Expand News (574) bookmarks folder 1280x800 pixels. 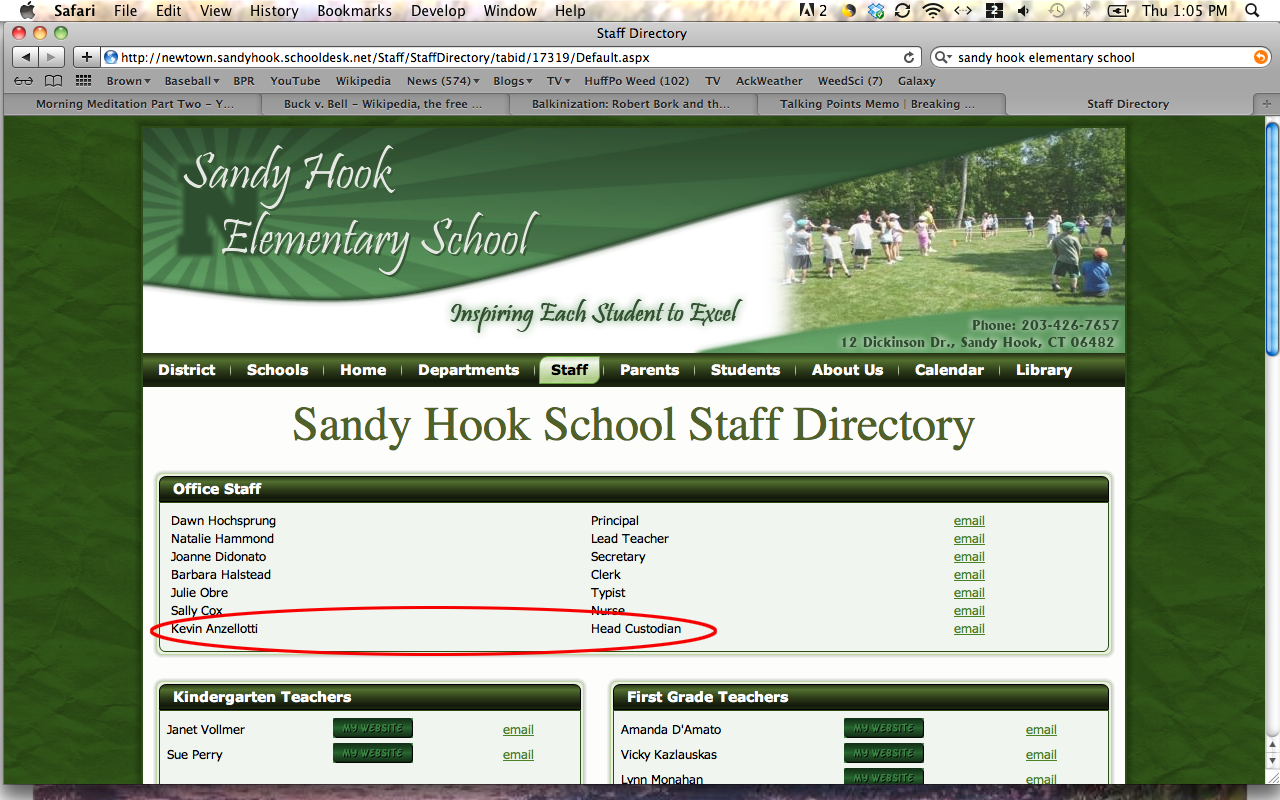click(443, 81)
